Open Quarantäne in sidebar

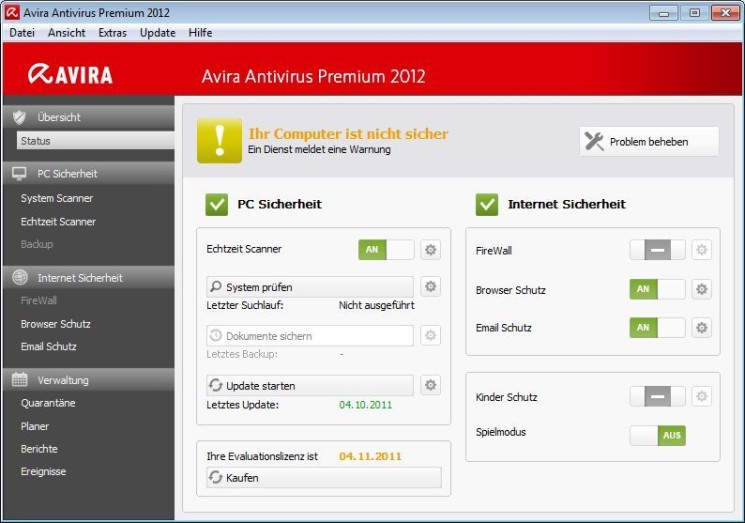point(48,403)
